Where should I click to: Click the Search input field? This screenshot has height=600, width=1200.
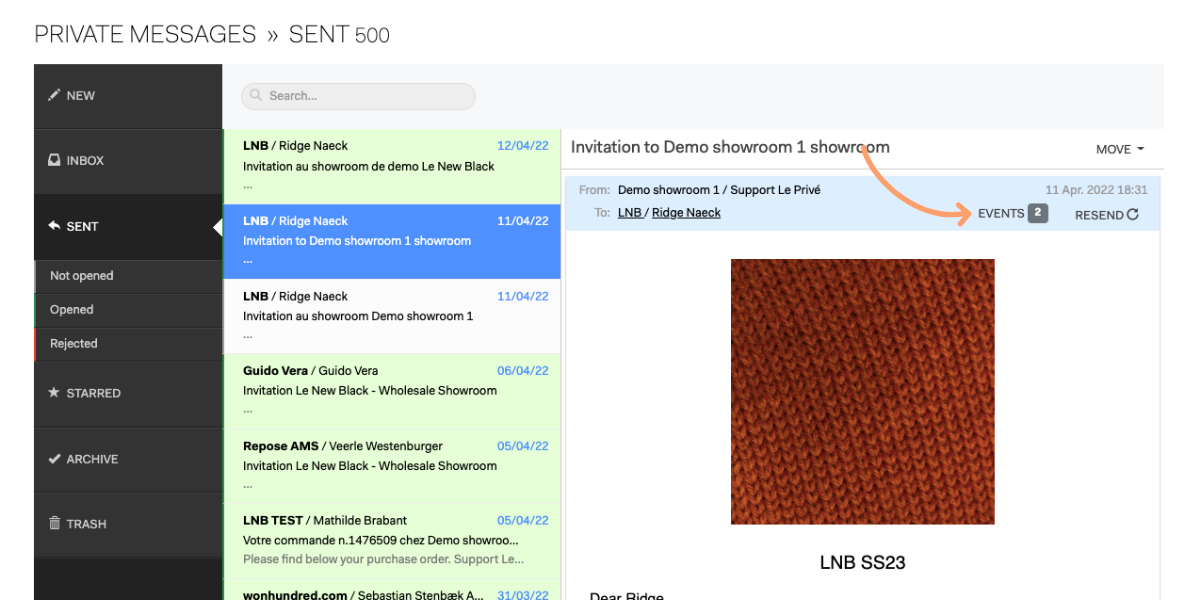358,96
